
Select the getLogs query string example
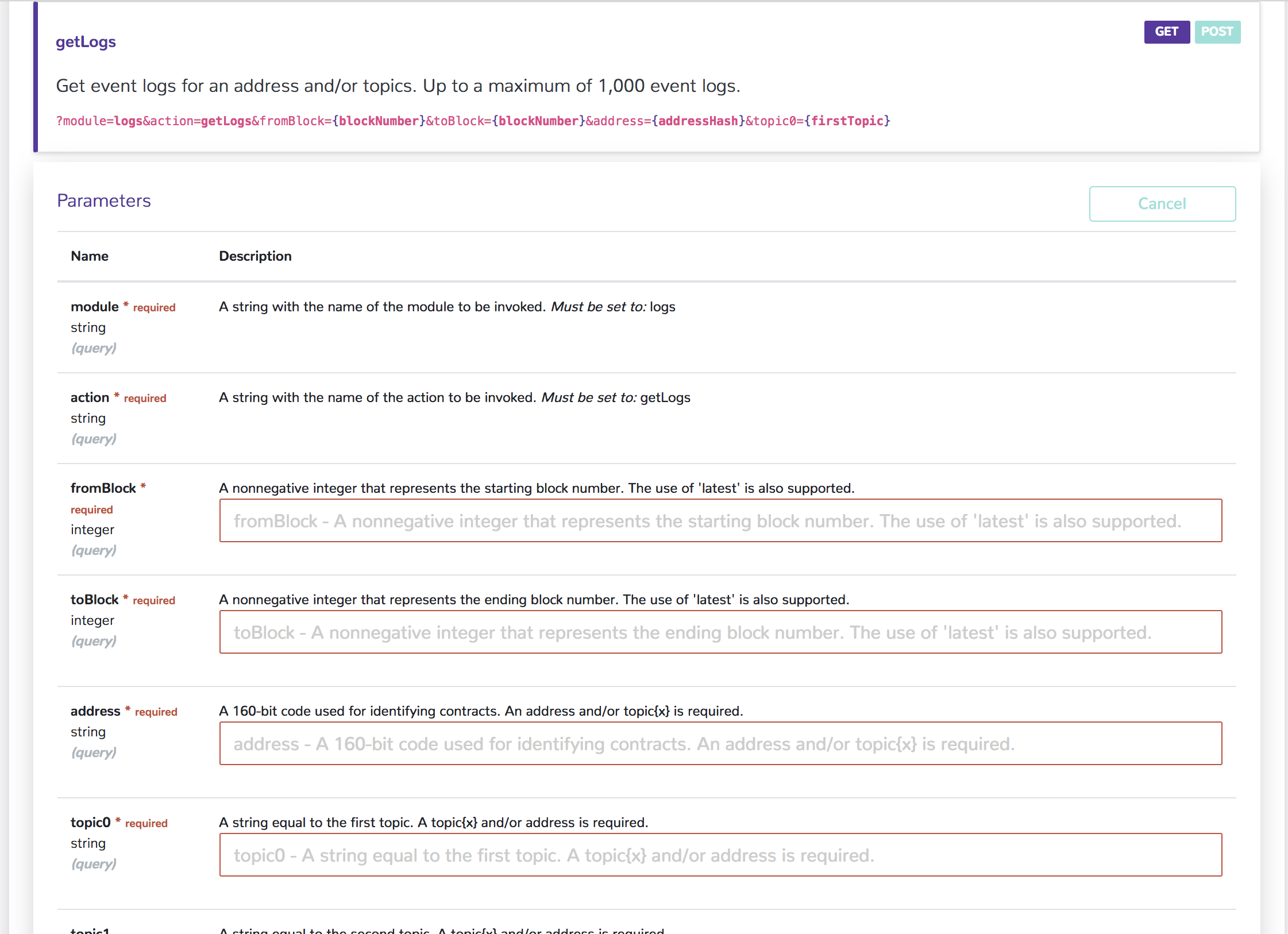473,121
